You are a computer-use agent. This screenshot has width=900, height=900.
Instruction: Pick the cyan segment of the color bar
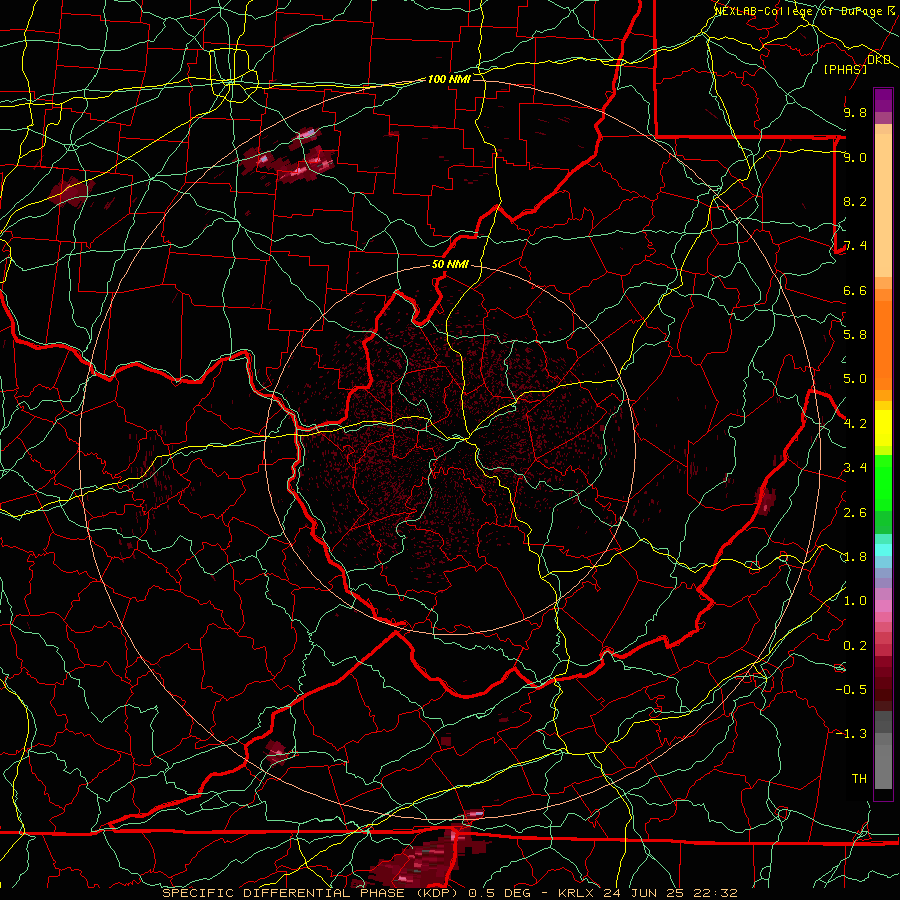pyautogui.click(x=883, y=550)
